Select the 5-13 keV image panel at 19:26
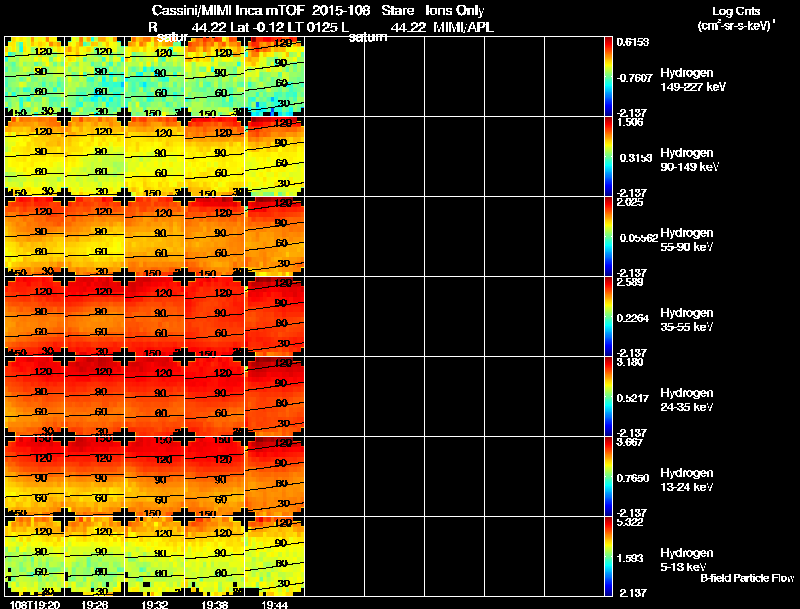800x609 pixels. (94, 556)
